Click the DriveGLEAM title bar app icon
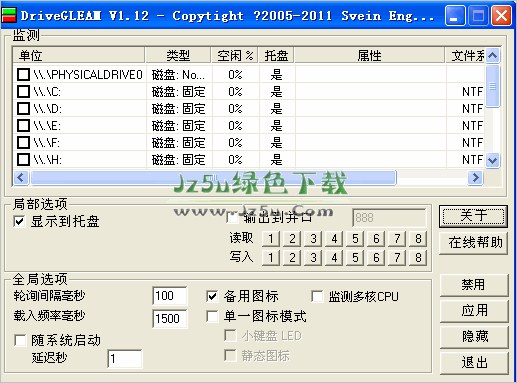The width and height of the screenshot is (517, 383). click(9, 15)
